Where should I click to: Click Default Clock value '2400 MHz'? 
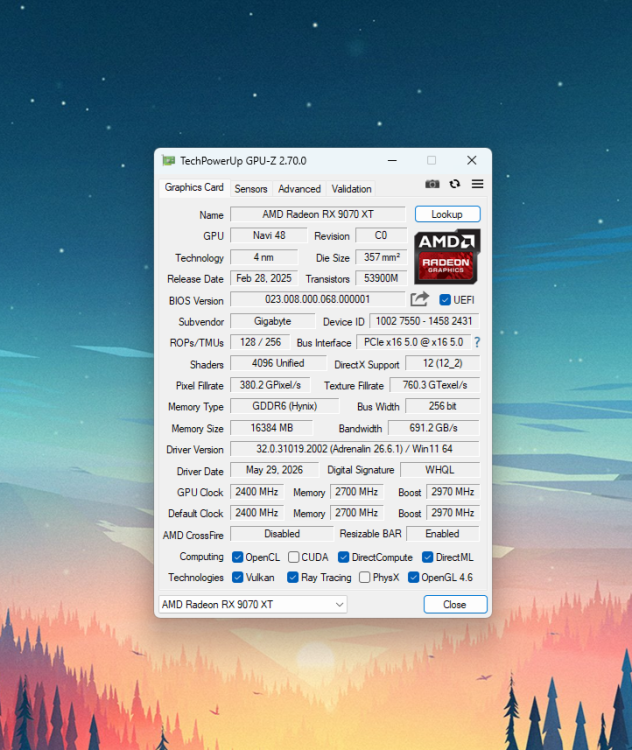coord(257,513)
